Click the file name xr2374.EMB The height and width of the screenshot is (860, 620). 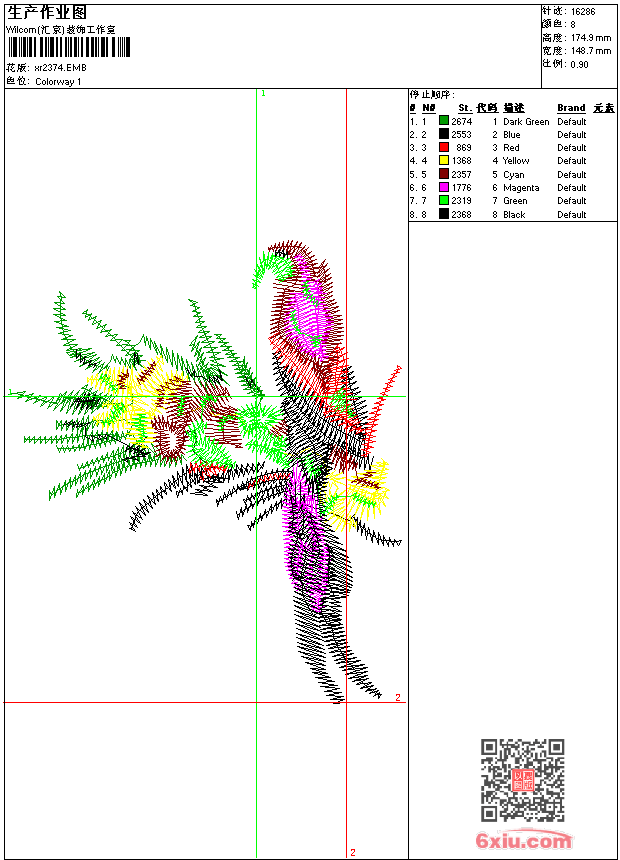click(60, 67)
